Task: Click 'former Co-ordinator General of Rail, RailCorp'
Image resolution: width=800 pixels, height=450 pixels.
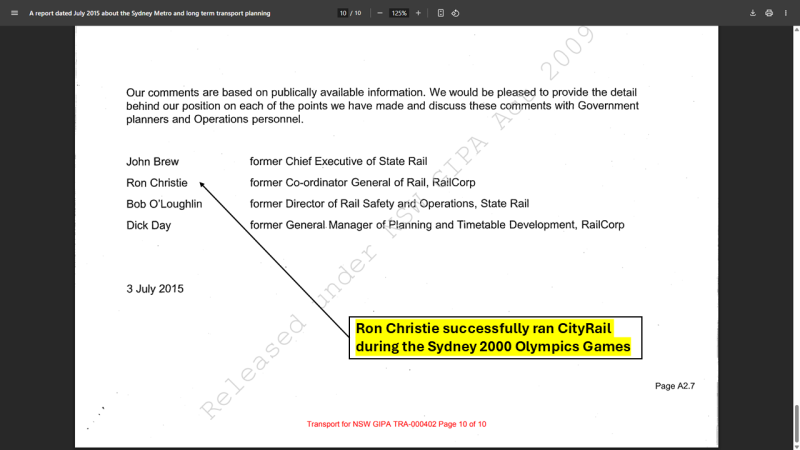Action: click(x=362, y=182)
